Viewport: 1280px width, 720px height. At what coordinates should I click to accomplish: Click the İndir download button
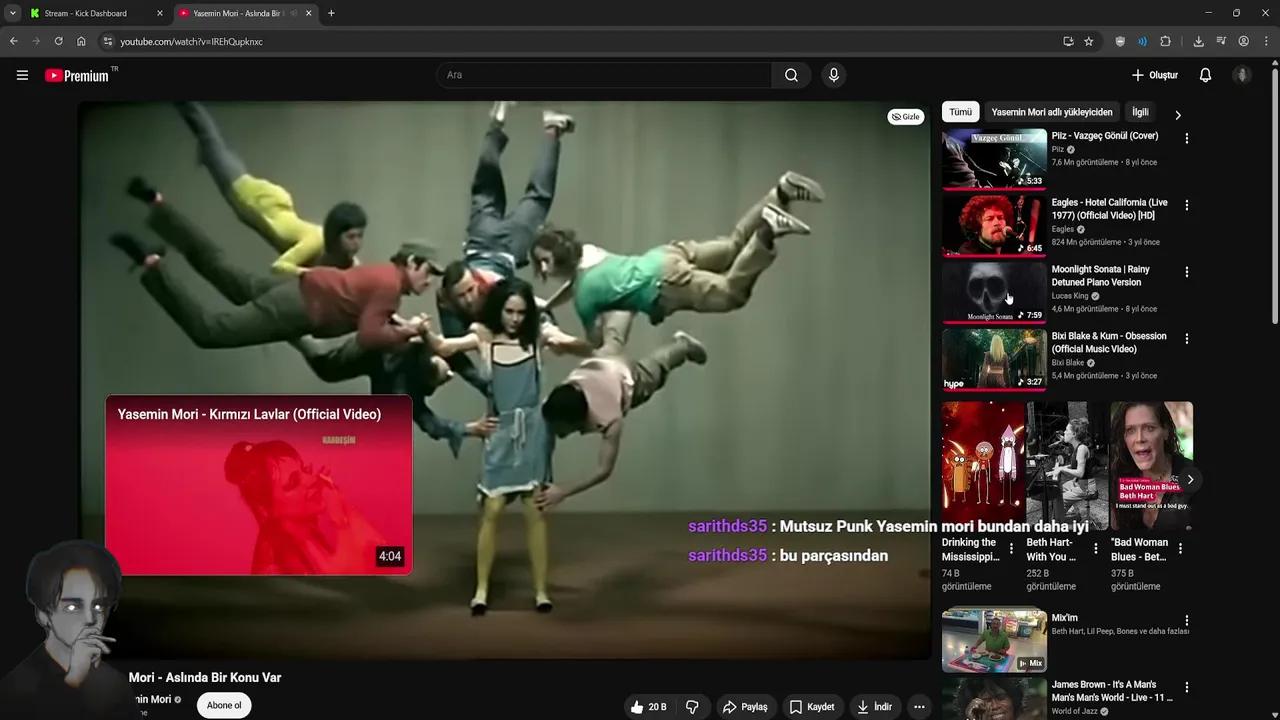point(874,707)
